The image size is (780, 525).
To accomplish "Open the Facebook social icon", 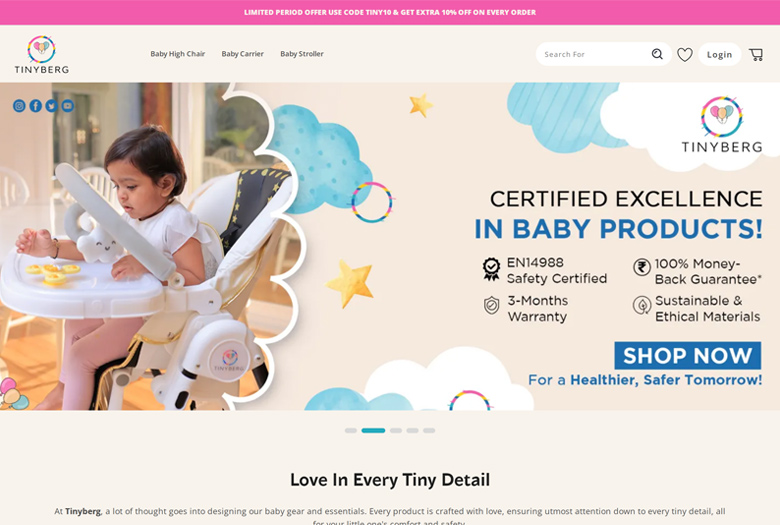I will coord(35,105).
